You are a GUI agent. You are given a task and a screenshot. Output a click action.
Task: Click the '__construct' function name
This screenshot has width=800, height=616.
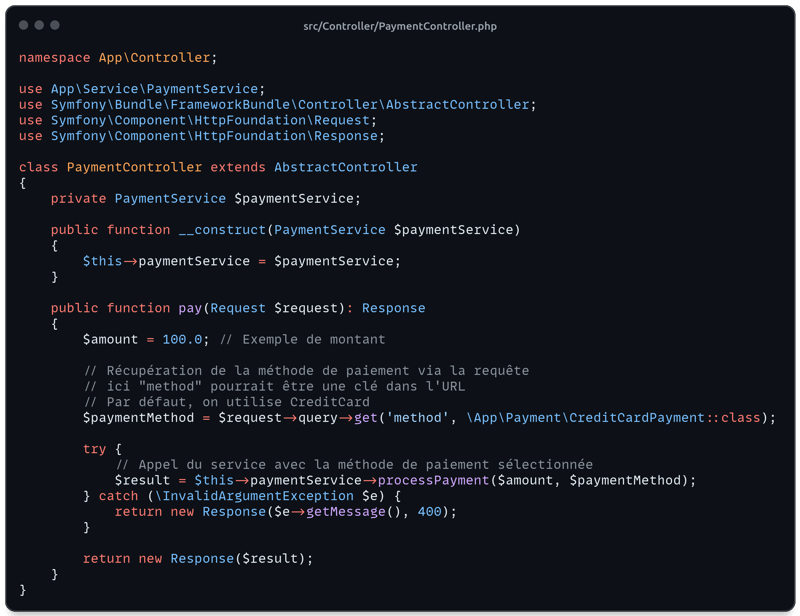click(222, 230)
